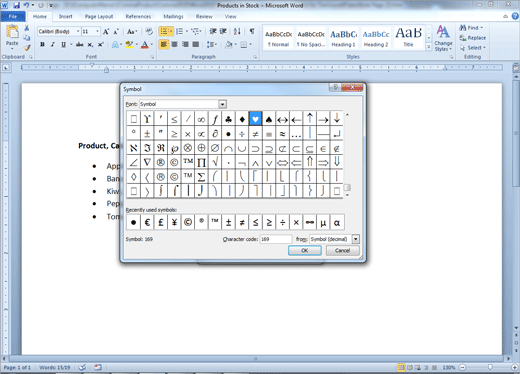Screen dimensions: 520x374
Task: Click the Shrink Font icon
Action: 116,32
